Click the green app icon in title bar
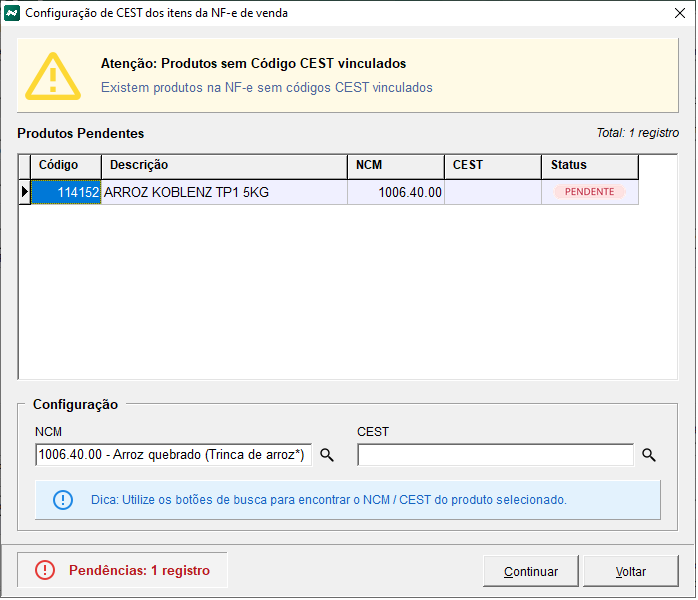Image resolution: width=698 pixels, height=600 pixels. [12, 13]
